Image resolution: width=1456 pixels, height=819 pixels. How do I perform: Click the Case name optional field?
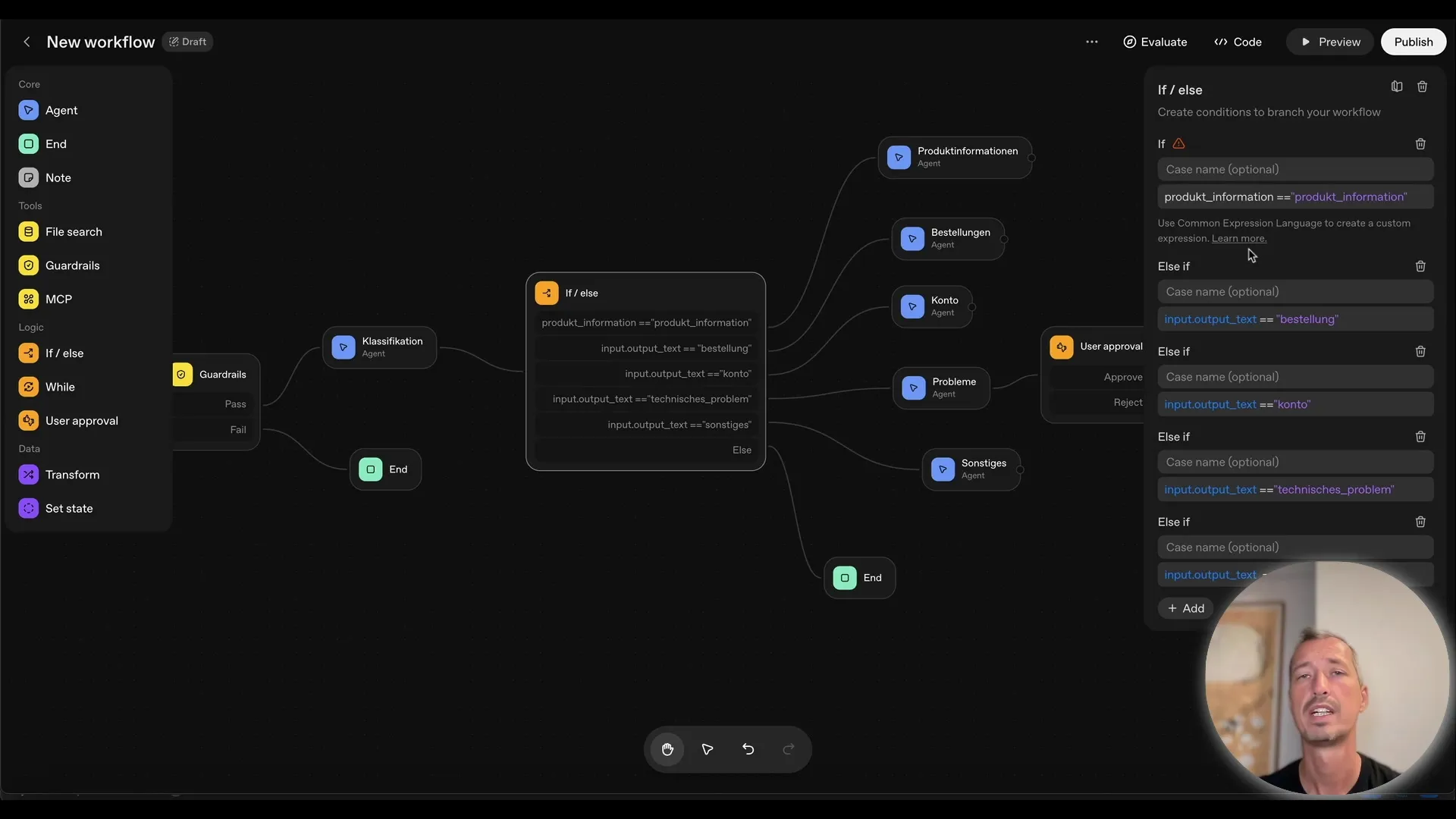pyautogui.click(x=1296, y=169)
